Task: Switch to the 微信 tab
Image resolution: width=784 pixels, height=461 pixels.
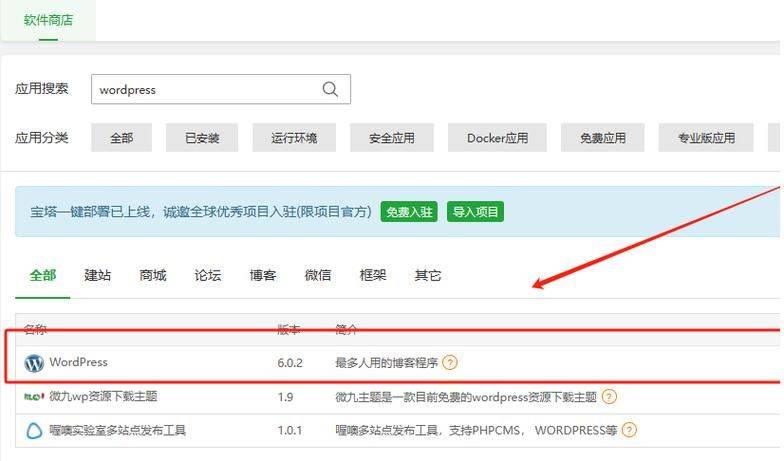Action: coord(318,276)
